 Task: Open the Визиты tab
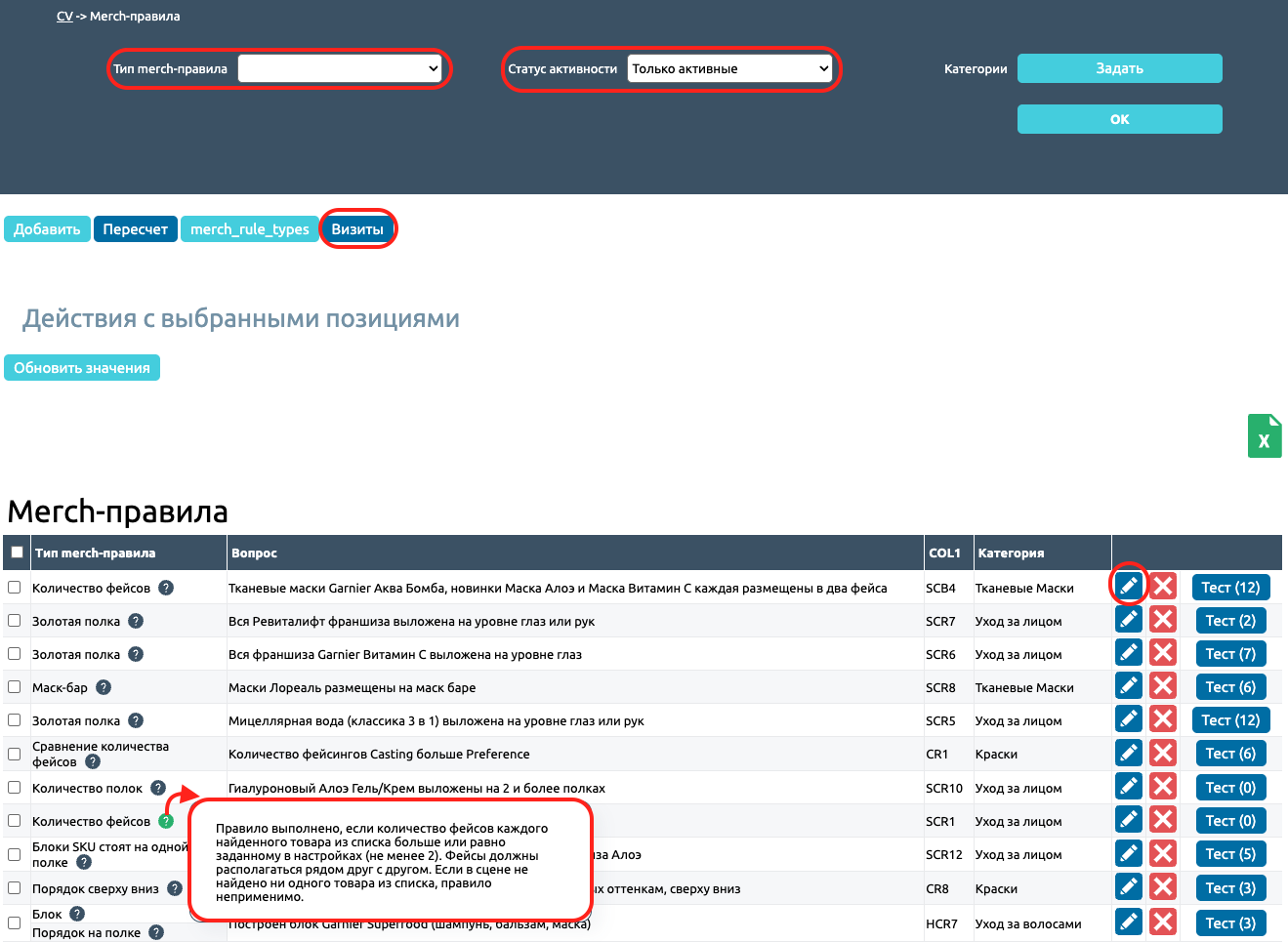(x=357, y=229)
